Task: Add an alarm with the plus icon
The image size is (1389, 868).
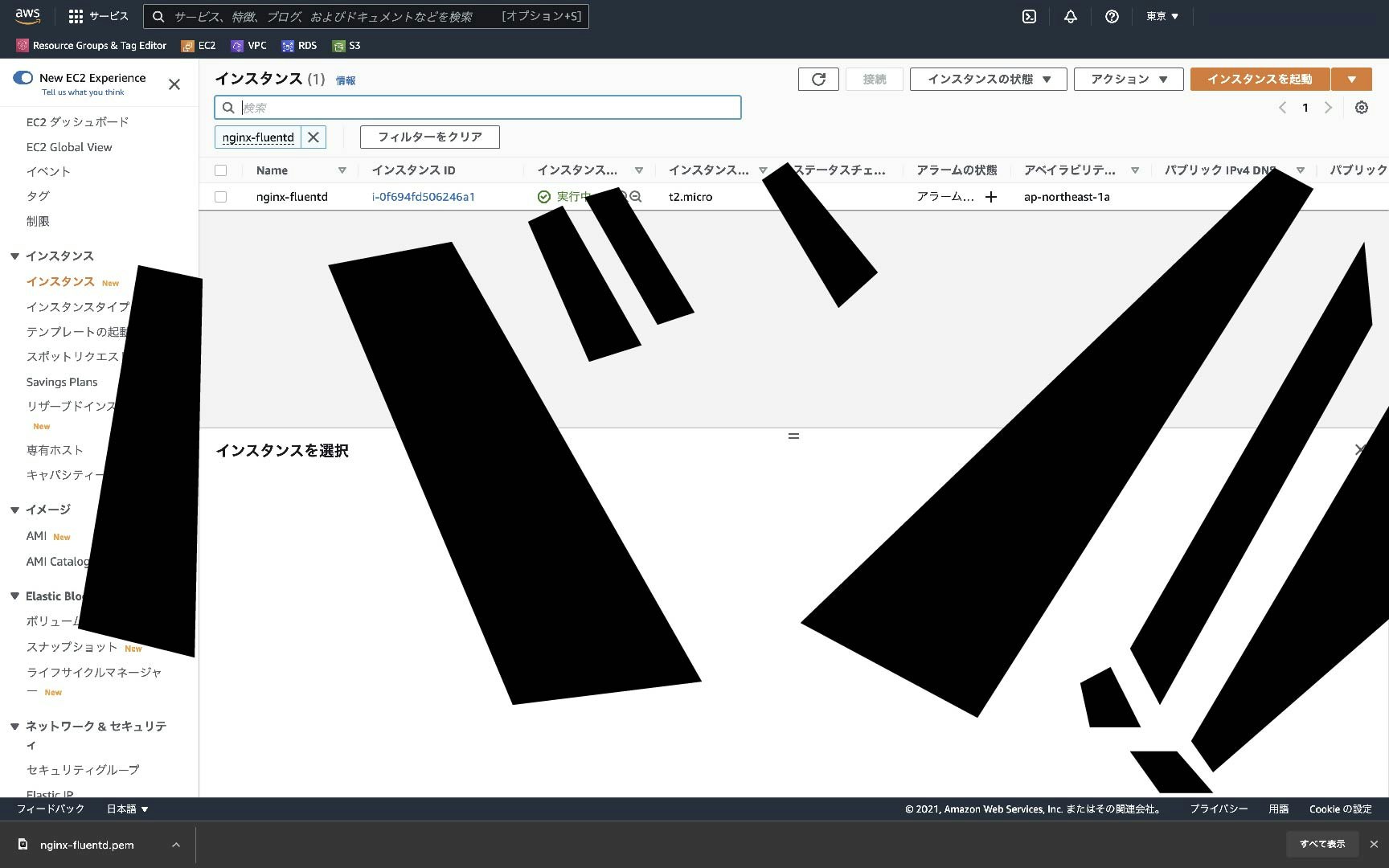Action: coord(991,197)
